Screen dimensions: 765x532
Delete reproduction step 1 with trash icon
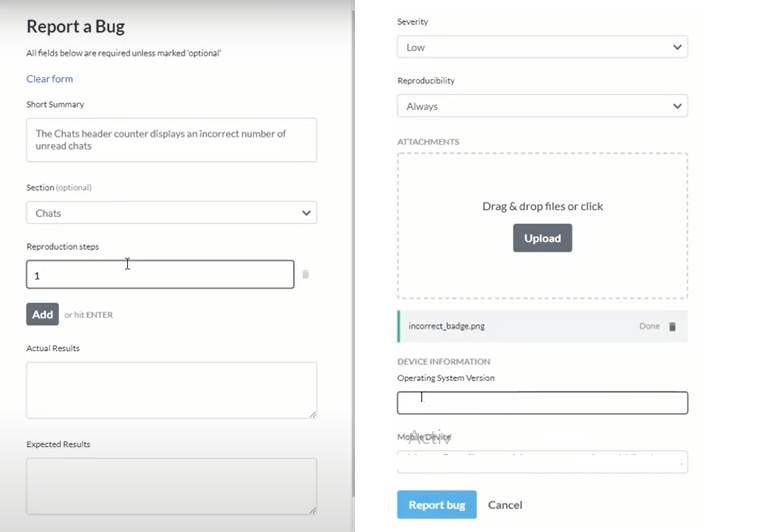[x=305, y=274]
